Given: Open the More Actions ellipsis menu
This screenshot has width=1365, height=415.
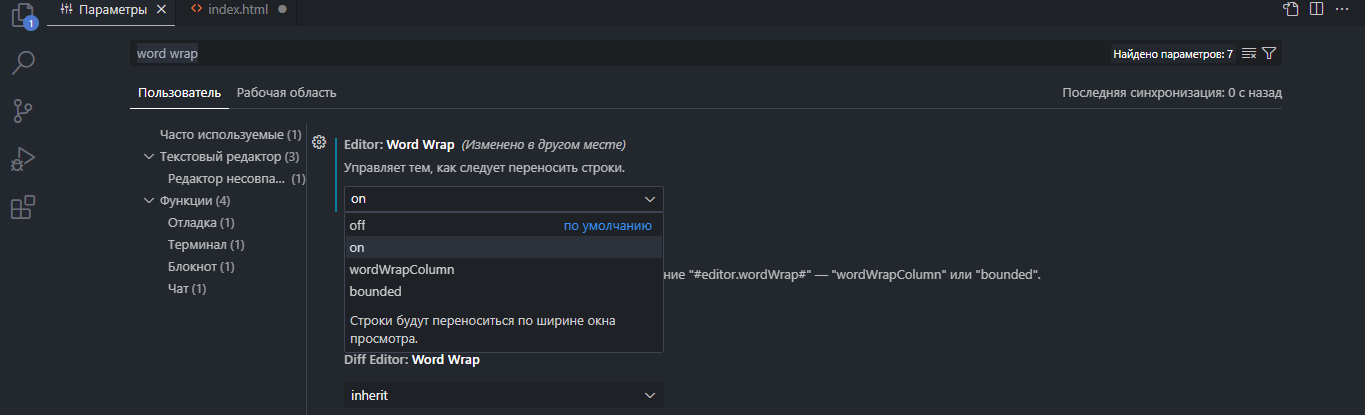Looking at the screenshot, I should point(1342,9).
